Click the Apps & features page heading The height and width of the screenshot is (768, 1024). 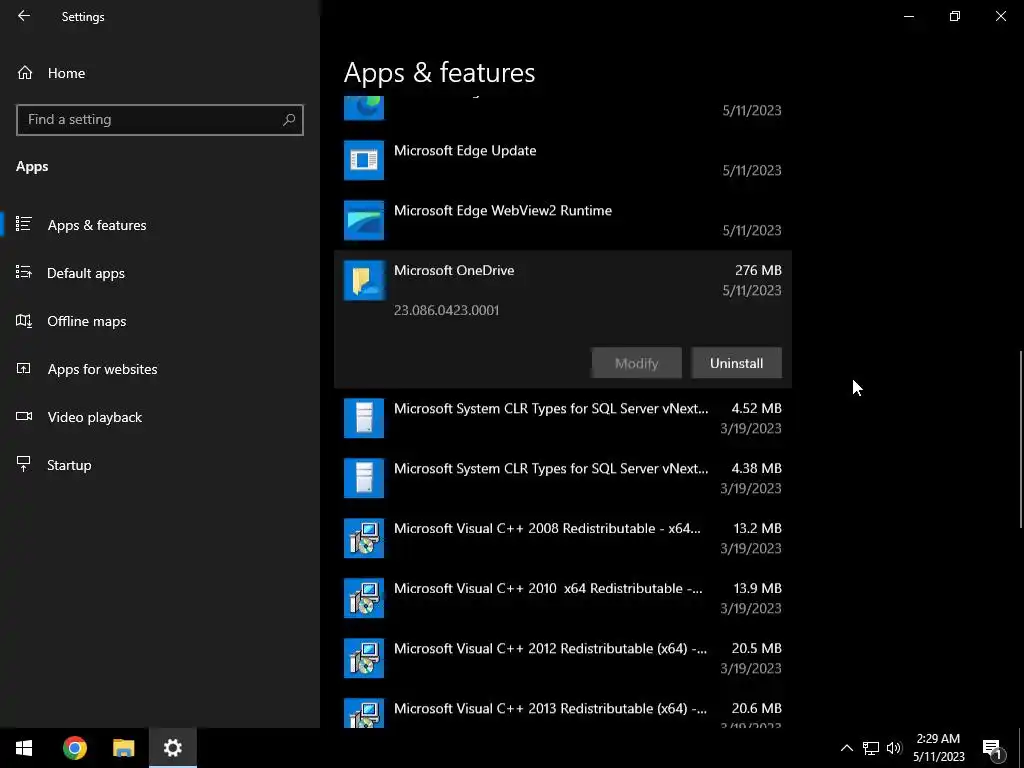pyautogui.click(x=439, y=72)
